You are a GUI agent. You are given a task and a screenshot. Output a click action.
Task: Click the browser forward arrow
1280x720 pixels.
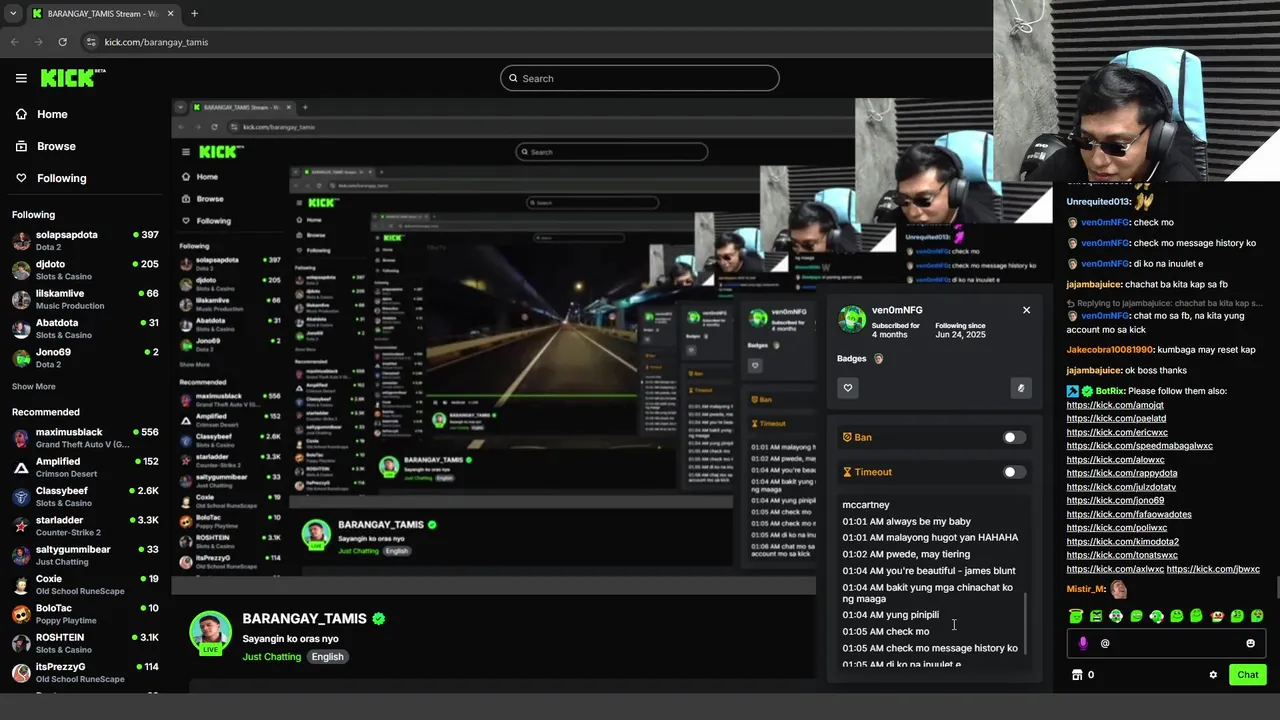coord(38,42)
